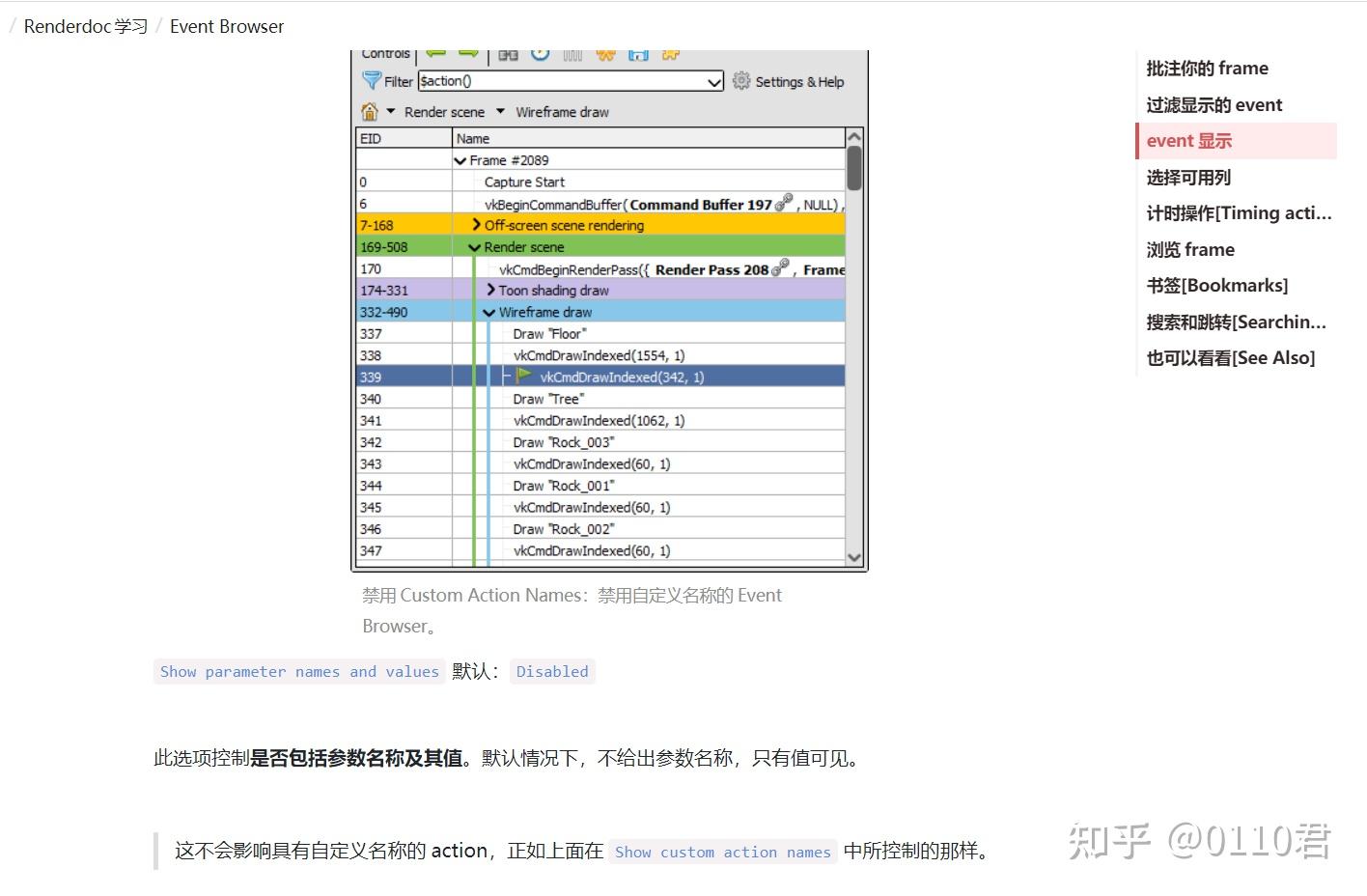The height and width of the screenshot is (896, 1367).
Task: Click the vertical bars icon in toolbar
Action: pyautogui.click(x=571, y=54)
